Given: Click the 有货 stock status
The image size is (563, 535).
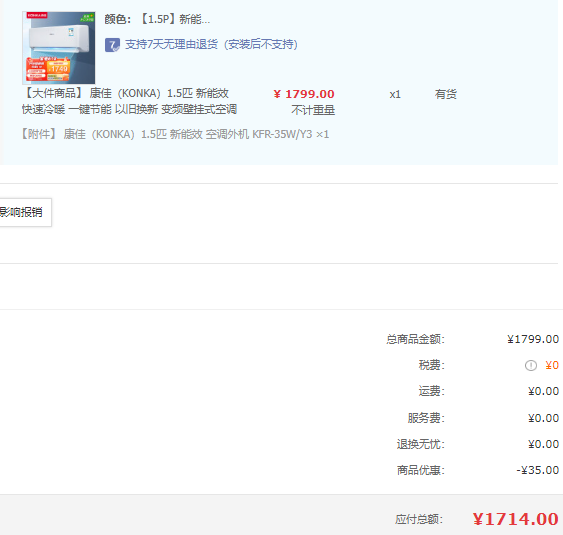Looking at the screenshot, I should [x=446, y=94].
